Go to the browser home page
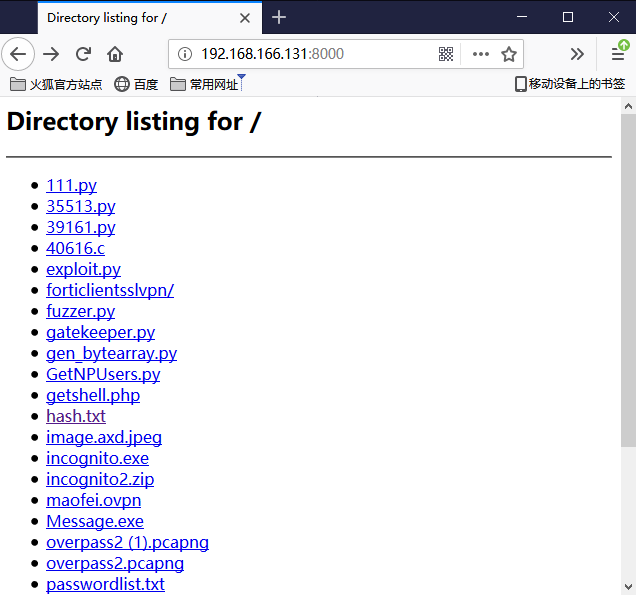 (x=116, y=54)
